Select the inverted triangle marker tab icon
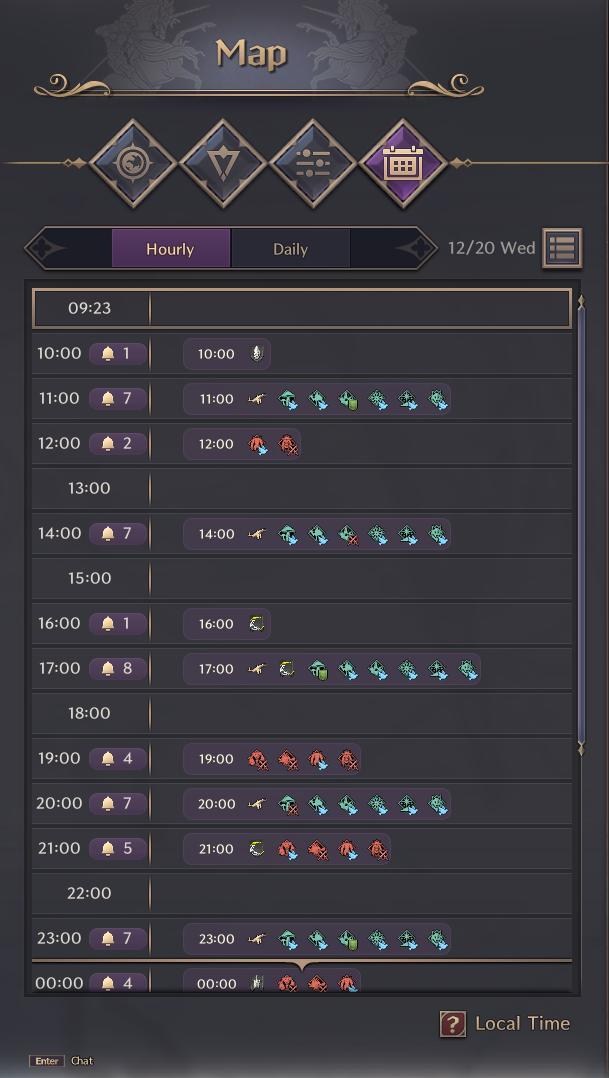The width and height of the screenshot is (609, 1078). (x=223, y=163)
